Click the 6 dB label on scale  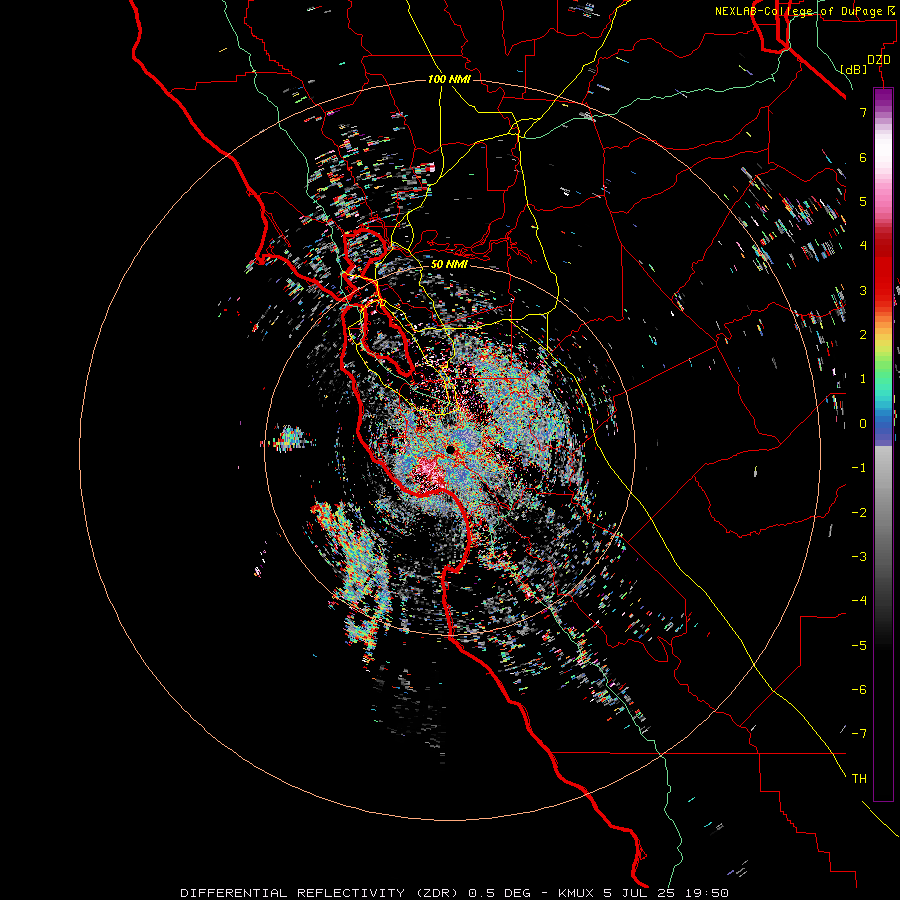click(x=863, y=157)
